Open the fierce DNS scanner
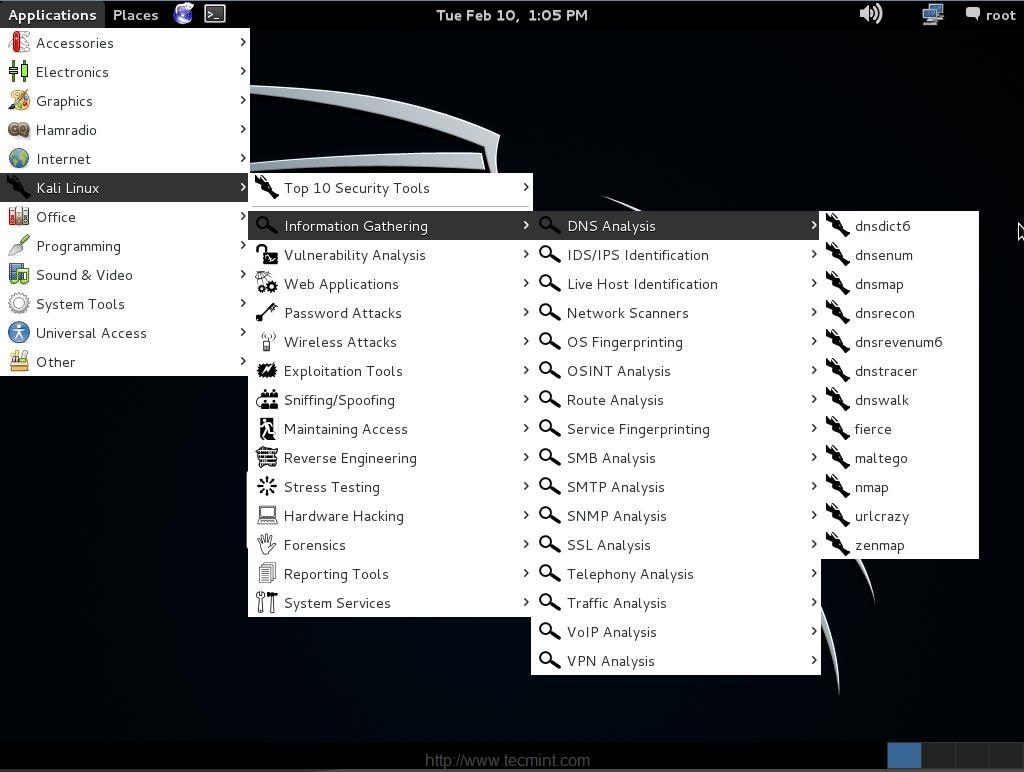The image size is (1024, 772). pyautogui.click(x=873, y=429)
